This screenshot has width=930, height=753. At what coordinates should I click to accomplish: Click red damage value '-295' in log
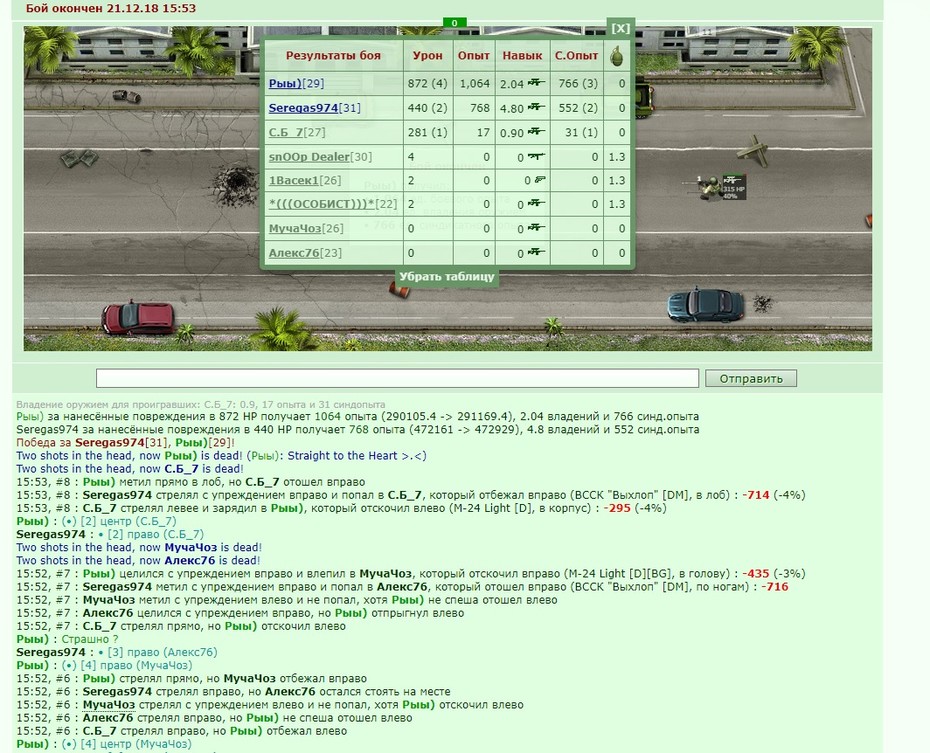point(617,508)
